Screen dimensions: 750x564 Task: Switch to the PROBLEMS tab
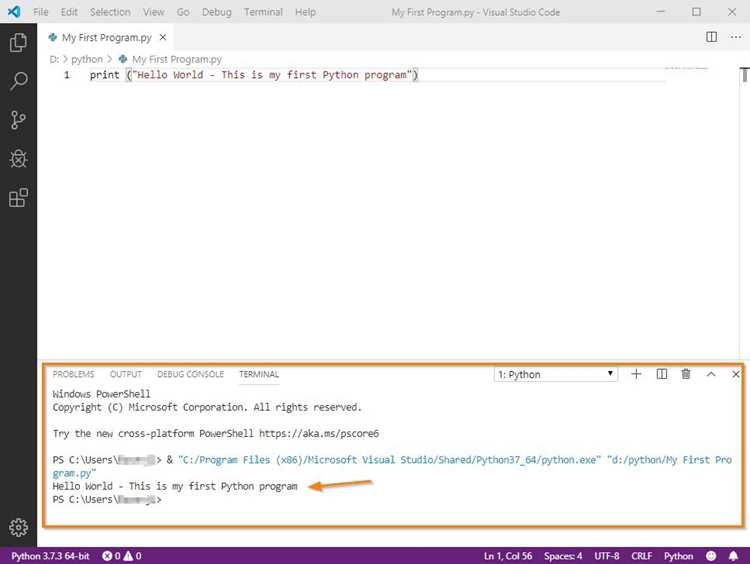tap(73, 374)
